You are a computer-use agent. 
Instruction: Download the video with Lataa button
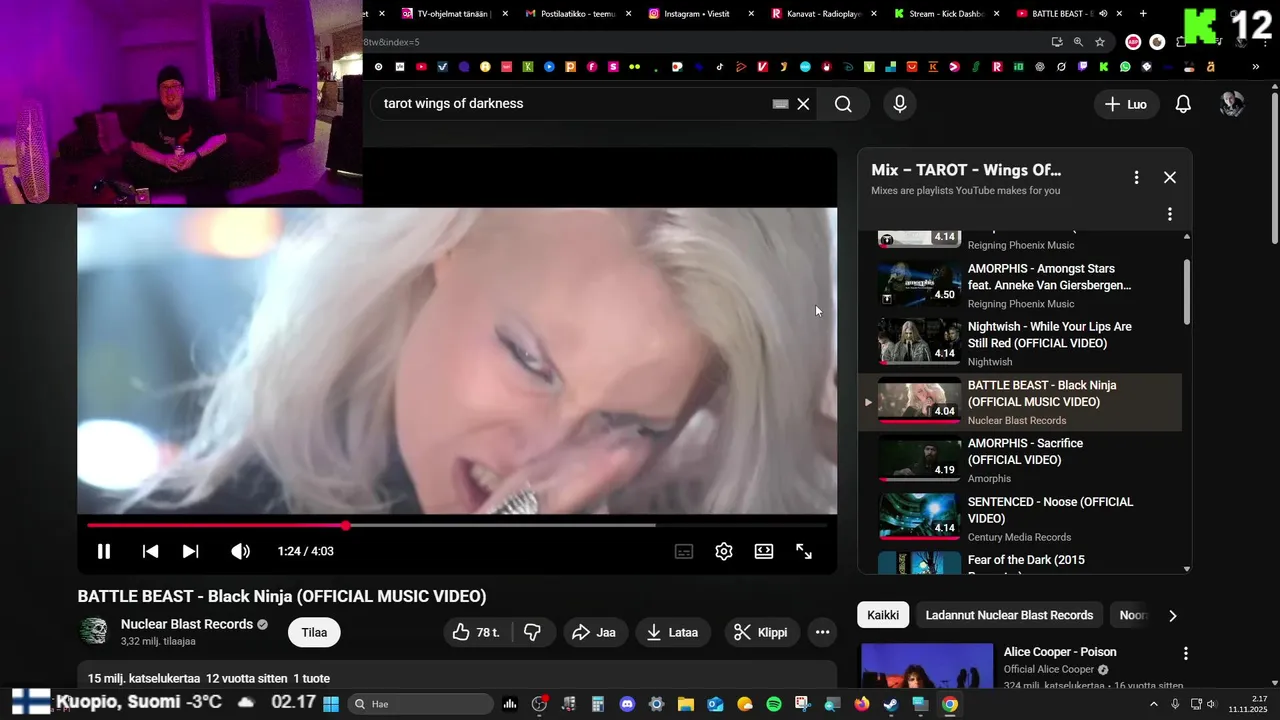(673, 632)
